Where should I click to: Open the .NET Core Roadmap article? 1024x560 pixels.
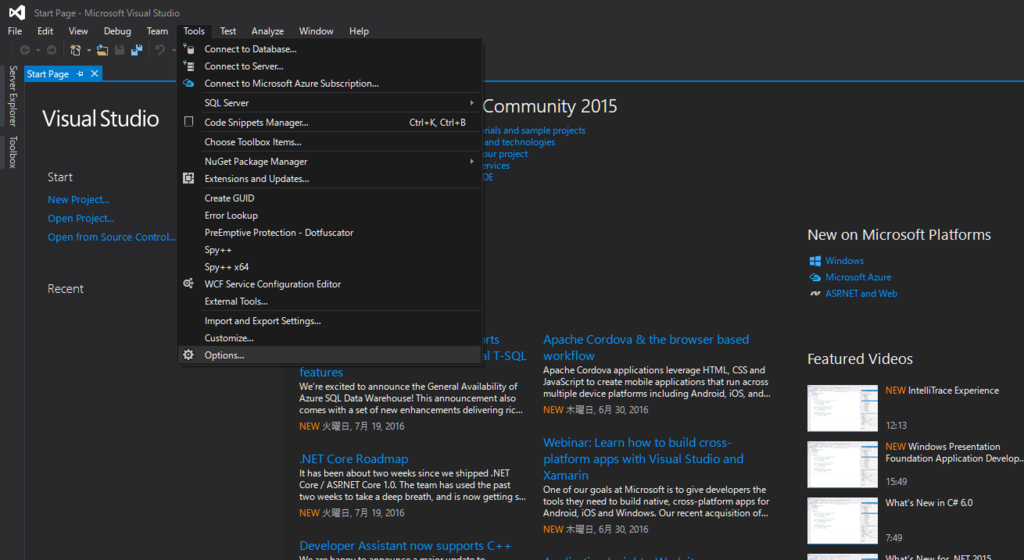click(353, 459)
